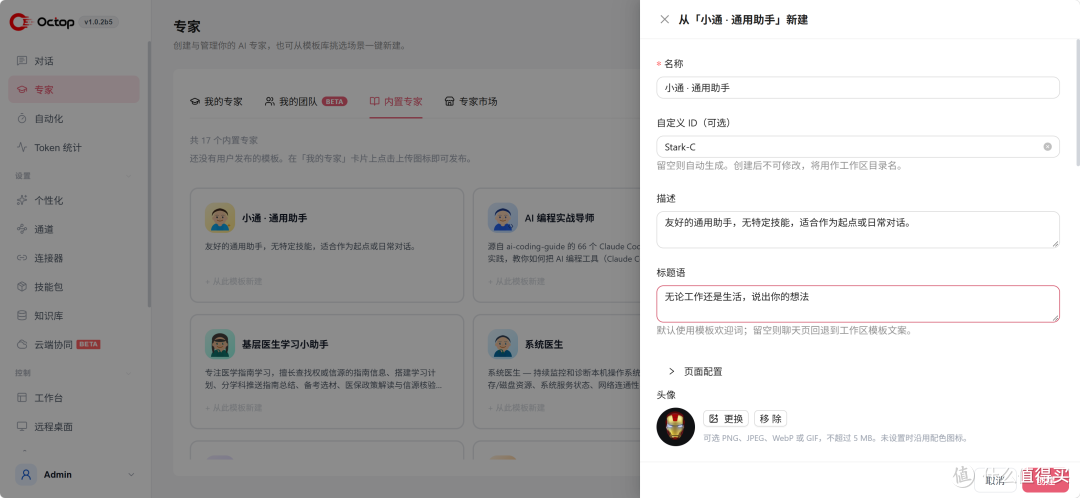Open the 对话 sidebar item
The height and width of the screenshot is (498, 1080).
point(74,61)
